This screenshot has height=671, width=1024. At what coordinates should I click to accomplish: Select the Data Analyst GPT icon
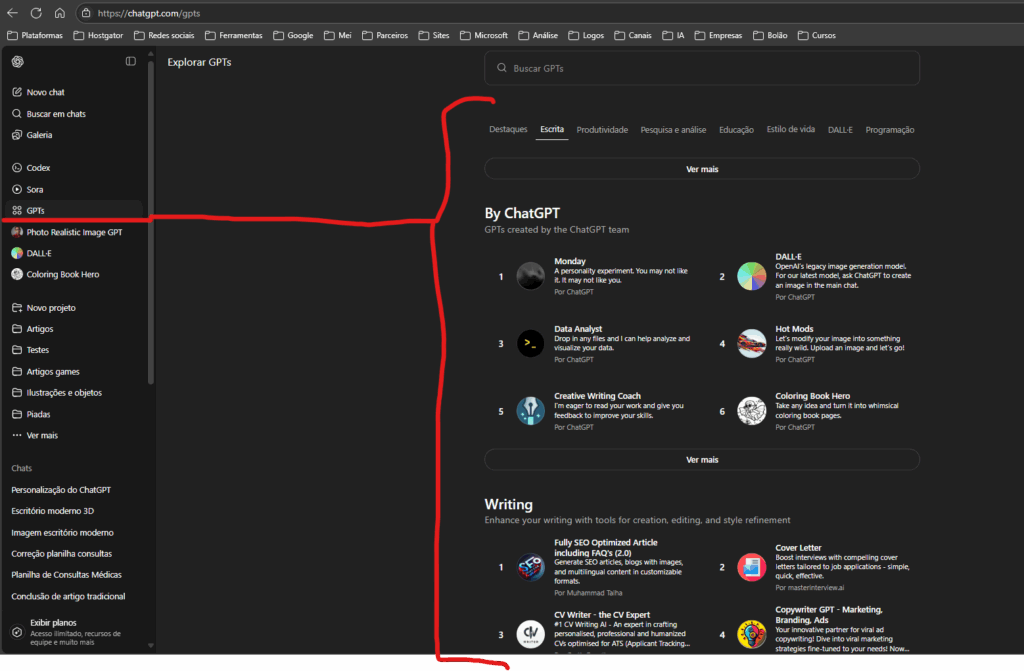click(x=531, y=344)
